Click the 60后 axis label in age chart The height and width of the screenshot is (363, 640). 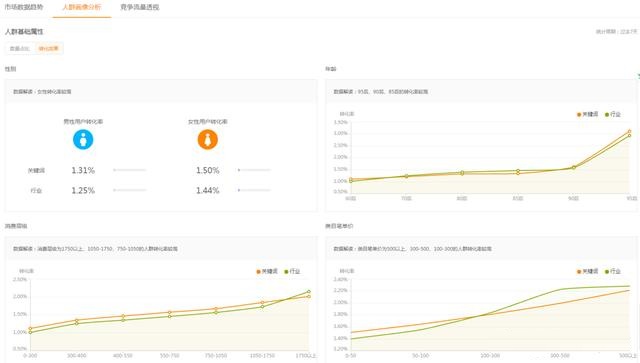[x=351, y=198]
